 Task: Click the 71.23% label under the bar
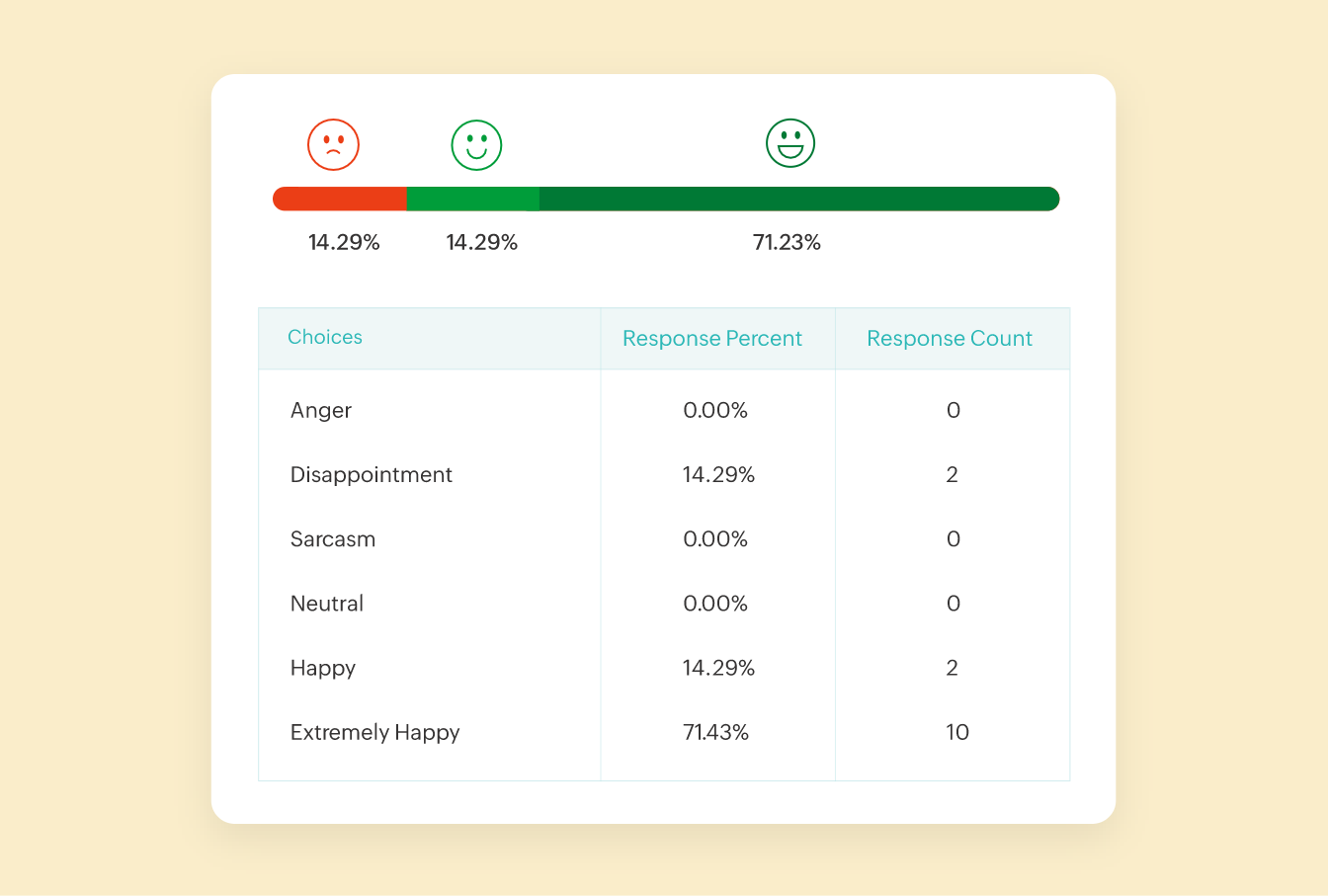point(787,243)
